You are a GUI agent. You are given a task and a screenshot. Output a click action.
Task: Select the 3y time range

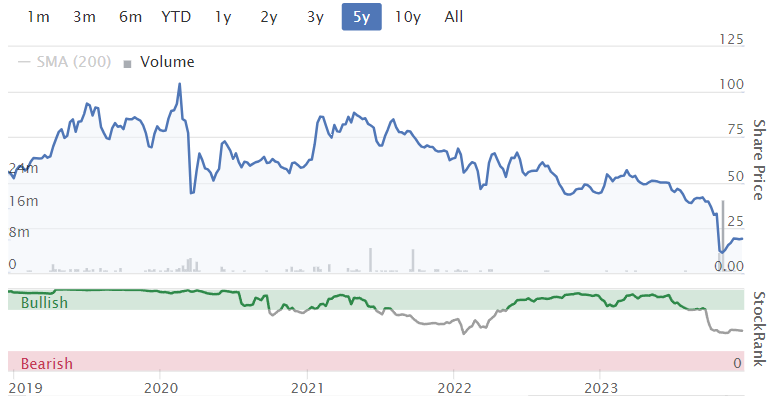click(315, 17)
